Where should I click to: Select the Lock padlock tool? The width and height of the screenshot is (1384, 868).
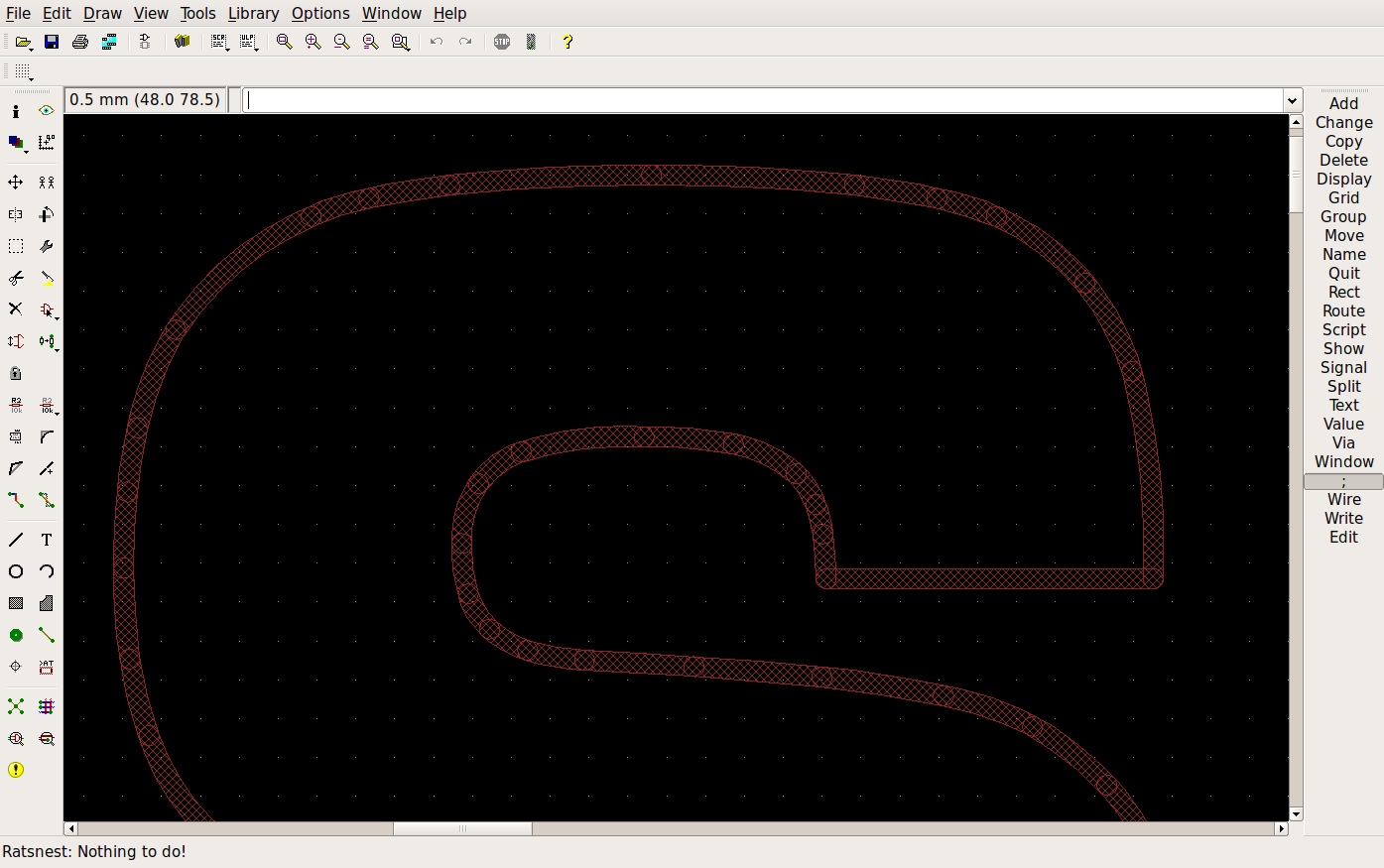(x=16, y=373)
